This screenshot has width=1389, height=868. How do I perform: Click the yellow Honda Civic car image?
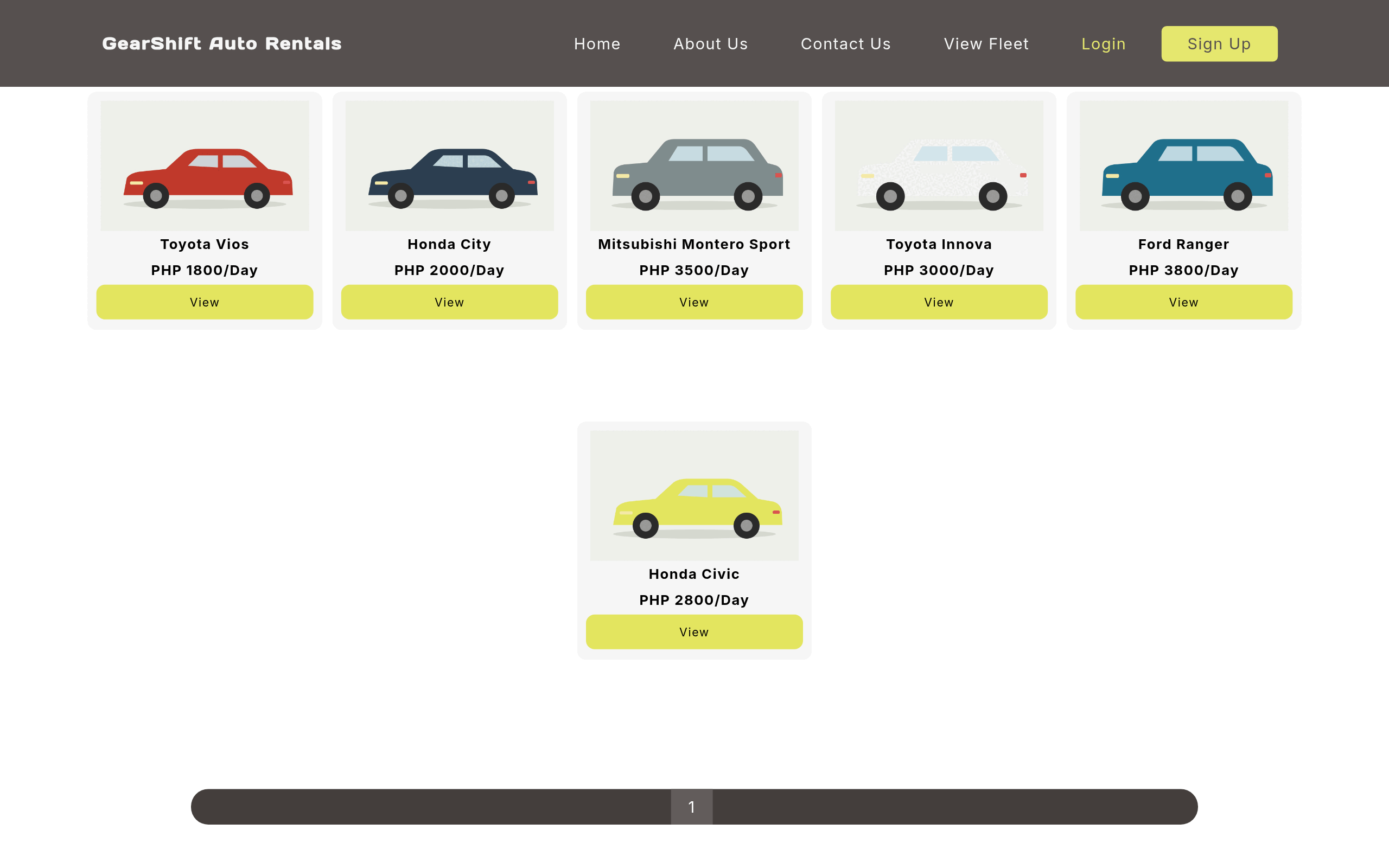pos(694,495)
